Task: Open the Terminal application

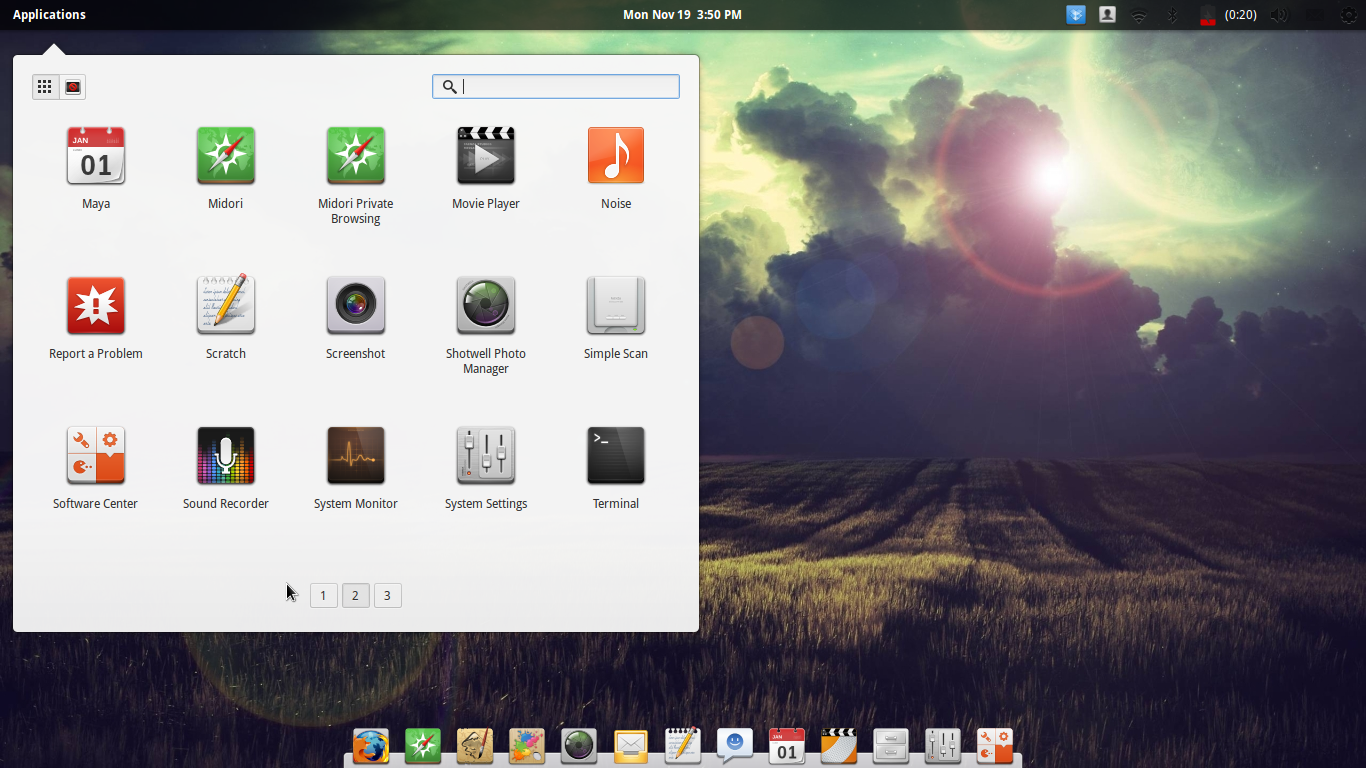Action: (x=615, y=455)
